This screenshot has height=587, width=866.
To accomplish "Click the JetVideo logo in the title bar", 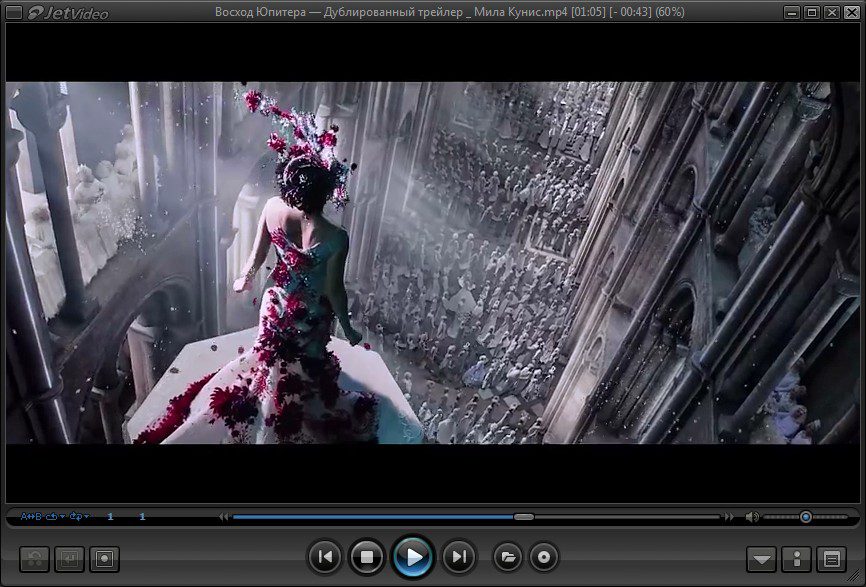I will tap(68, 12).
